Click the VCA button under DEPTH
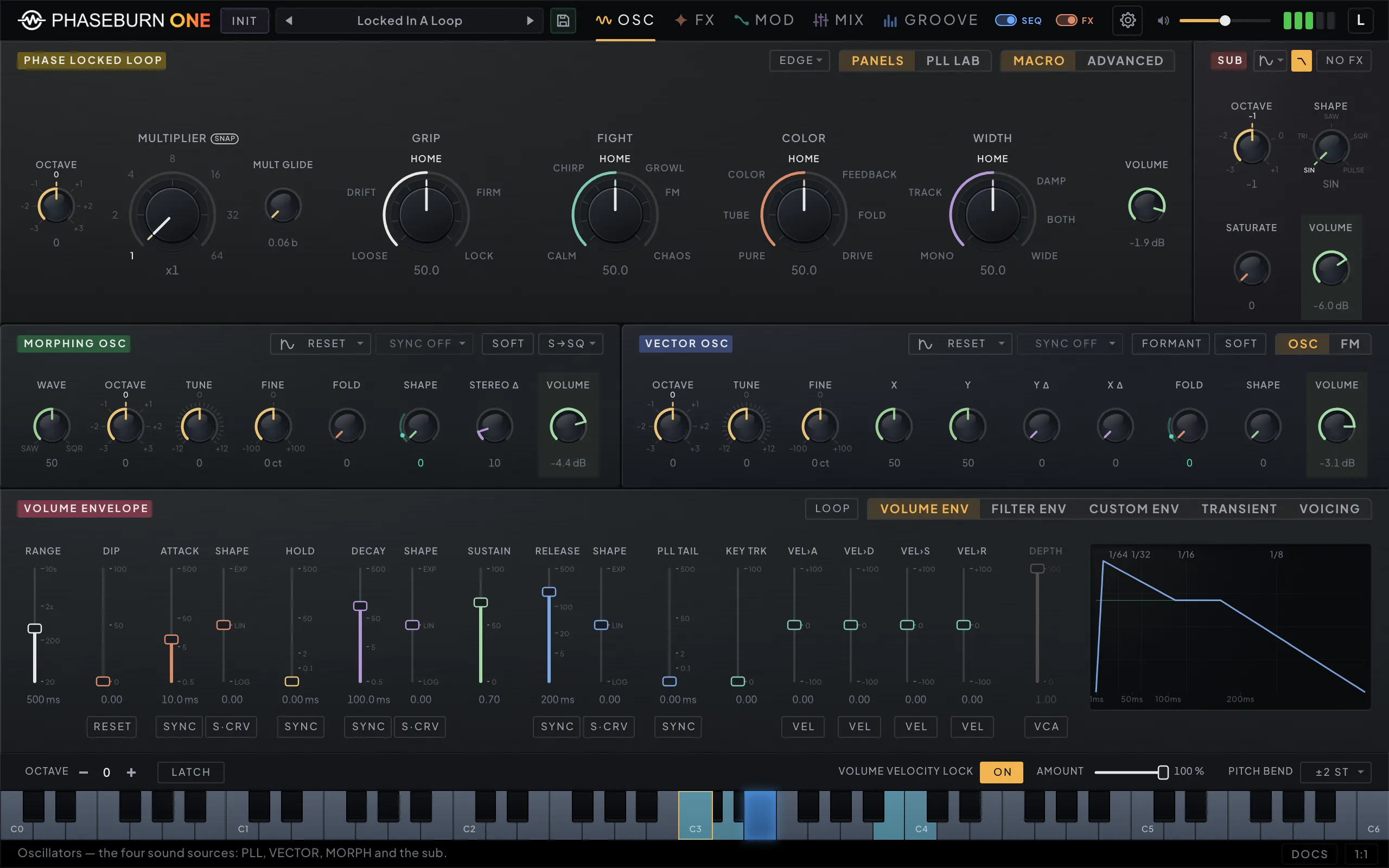The width and height of the screenshot is (1389, 868). pos(1046,727)
